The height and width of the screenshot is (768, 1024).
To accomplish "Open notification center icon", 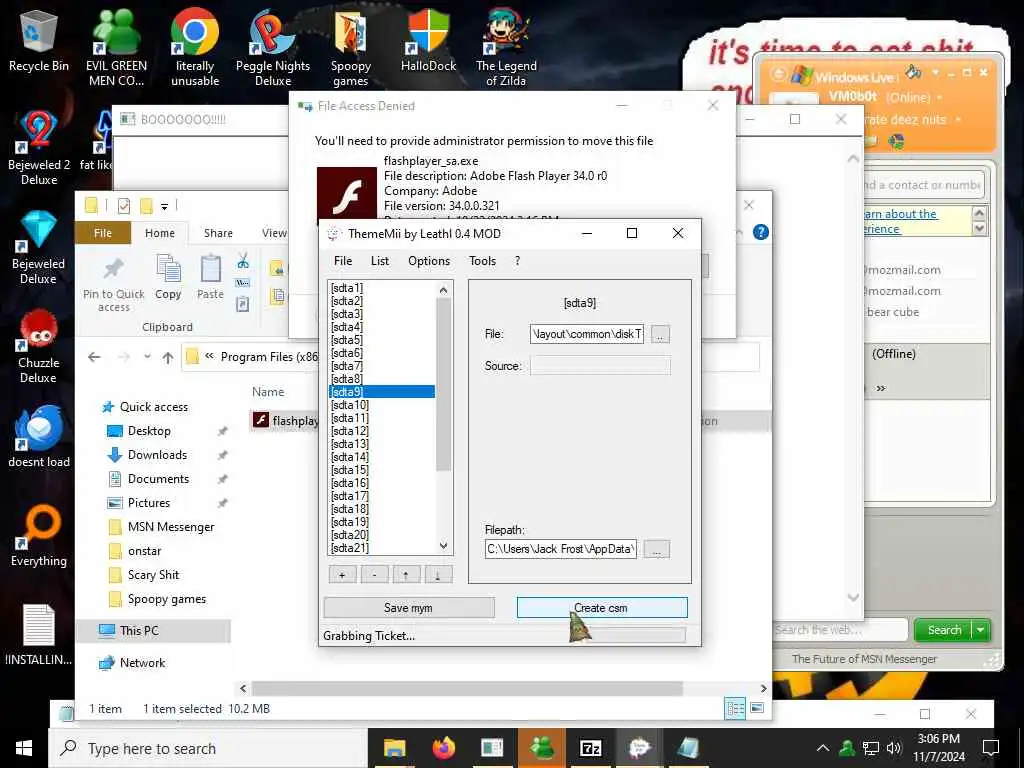I will coord(991,748).
